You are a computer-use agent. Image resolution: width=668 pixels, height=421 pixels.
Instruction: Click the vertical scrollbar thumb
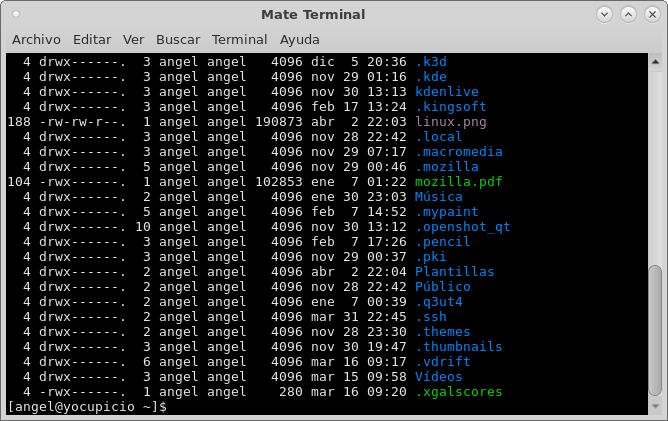(x=655, y=330)
